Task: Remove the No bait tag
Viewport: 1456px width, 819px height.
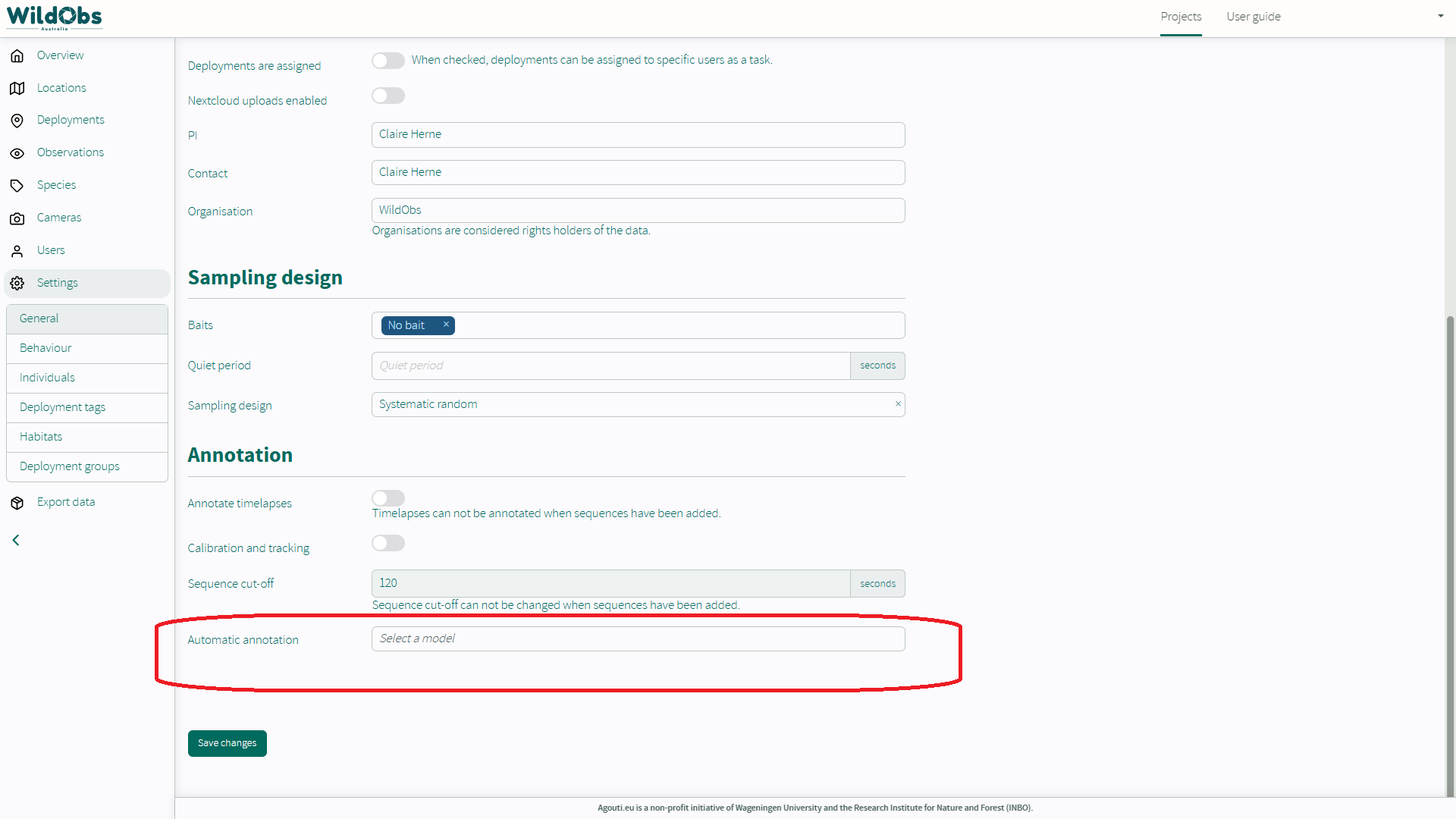Action: [x=446, y=325]
